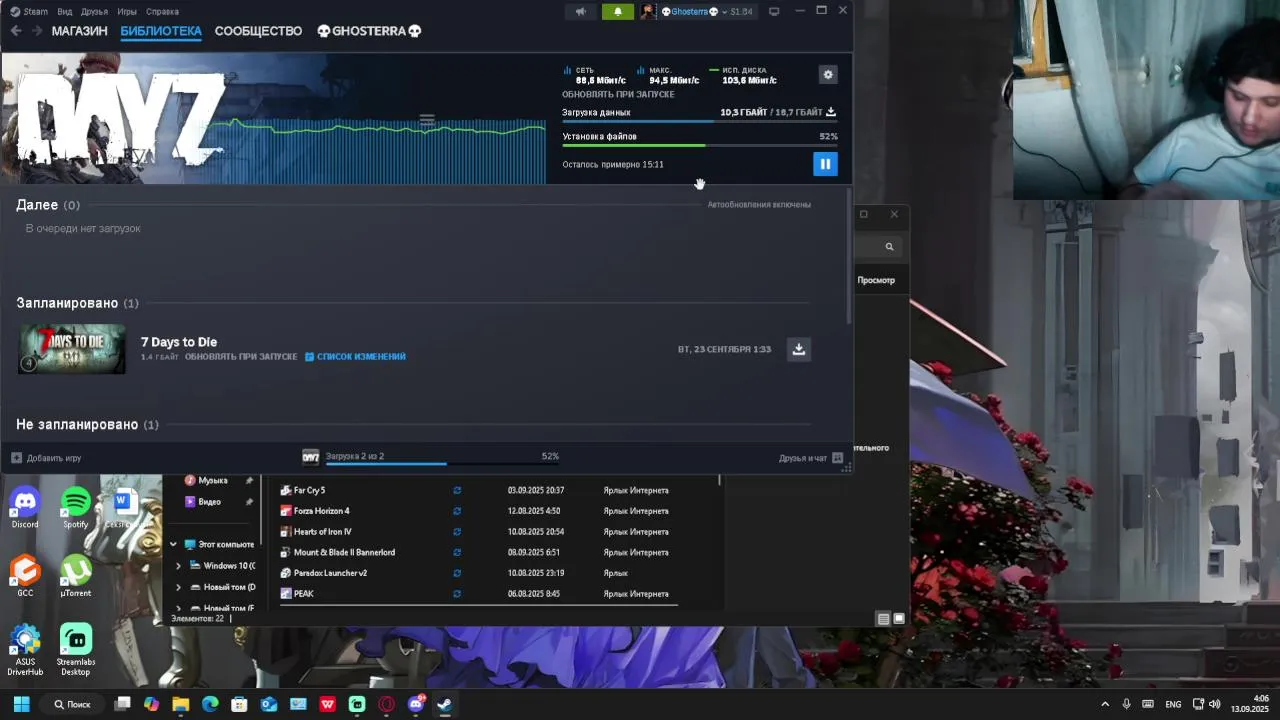Open the СООБЩЕСТВО tab

[x=258, y=31]
